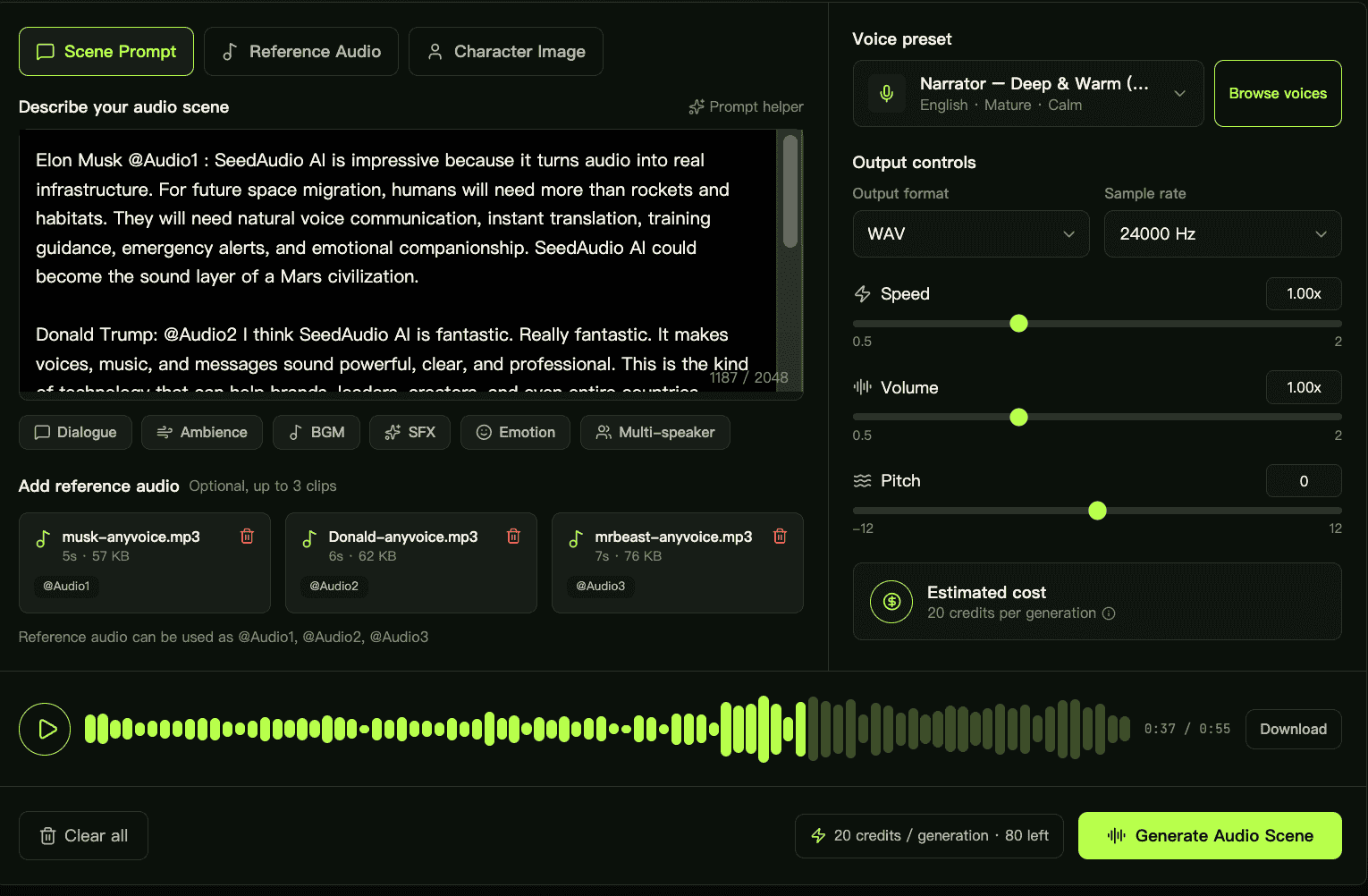Open the Character Image tab

506,52
